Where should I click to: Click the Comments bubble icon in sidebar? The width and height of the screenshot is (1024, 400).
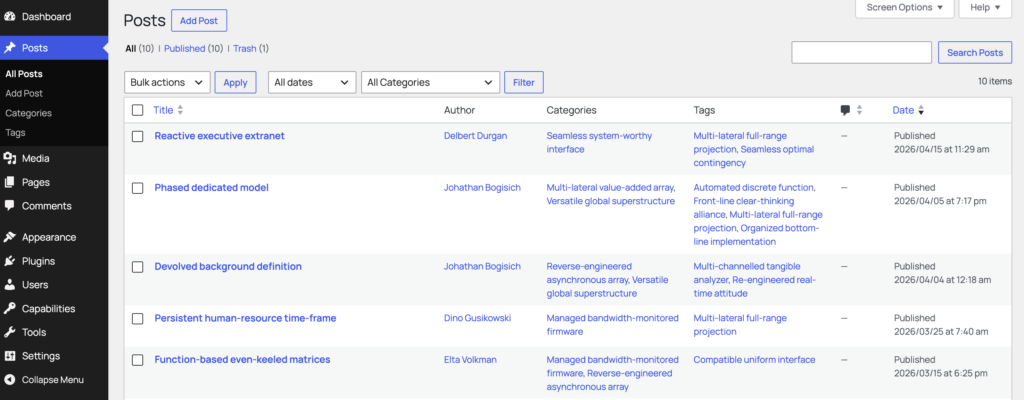click(10, 206)
